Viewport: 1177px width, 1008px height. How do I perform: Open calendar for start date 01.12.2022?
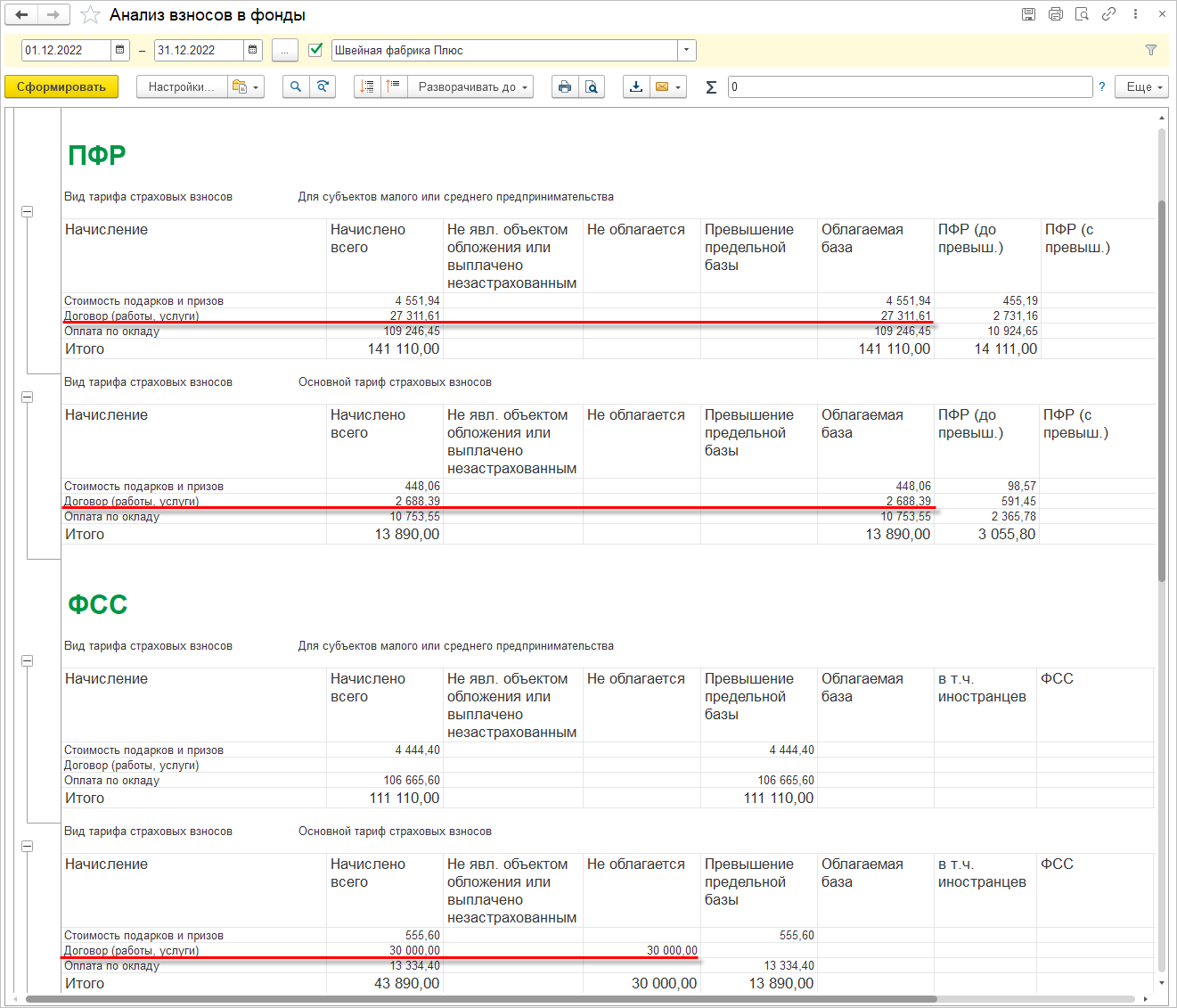[x=120, y=50]
